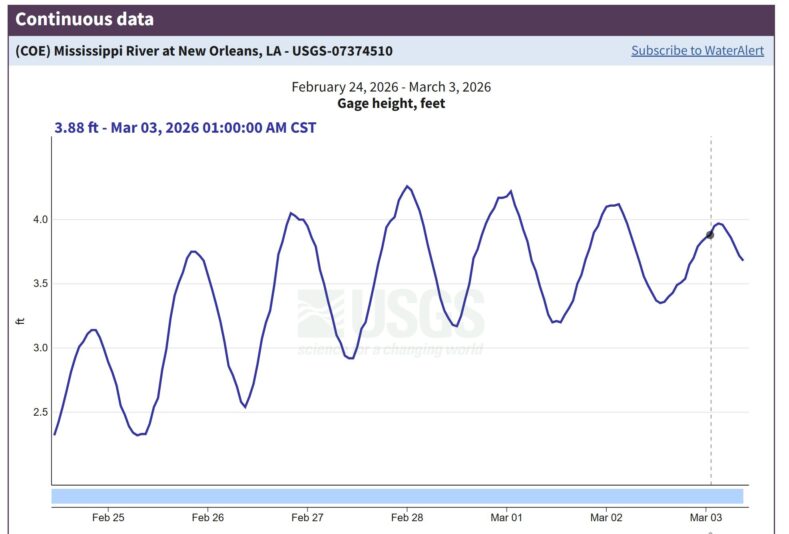Click the 'ft' y-axis unit label

pyautogui.click(x=20, y=319)
